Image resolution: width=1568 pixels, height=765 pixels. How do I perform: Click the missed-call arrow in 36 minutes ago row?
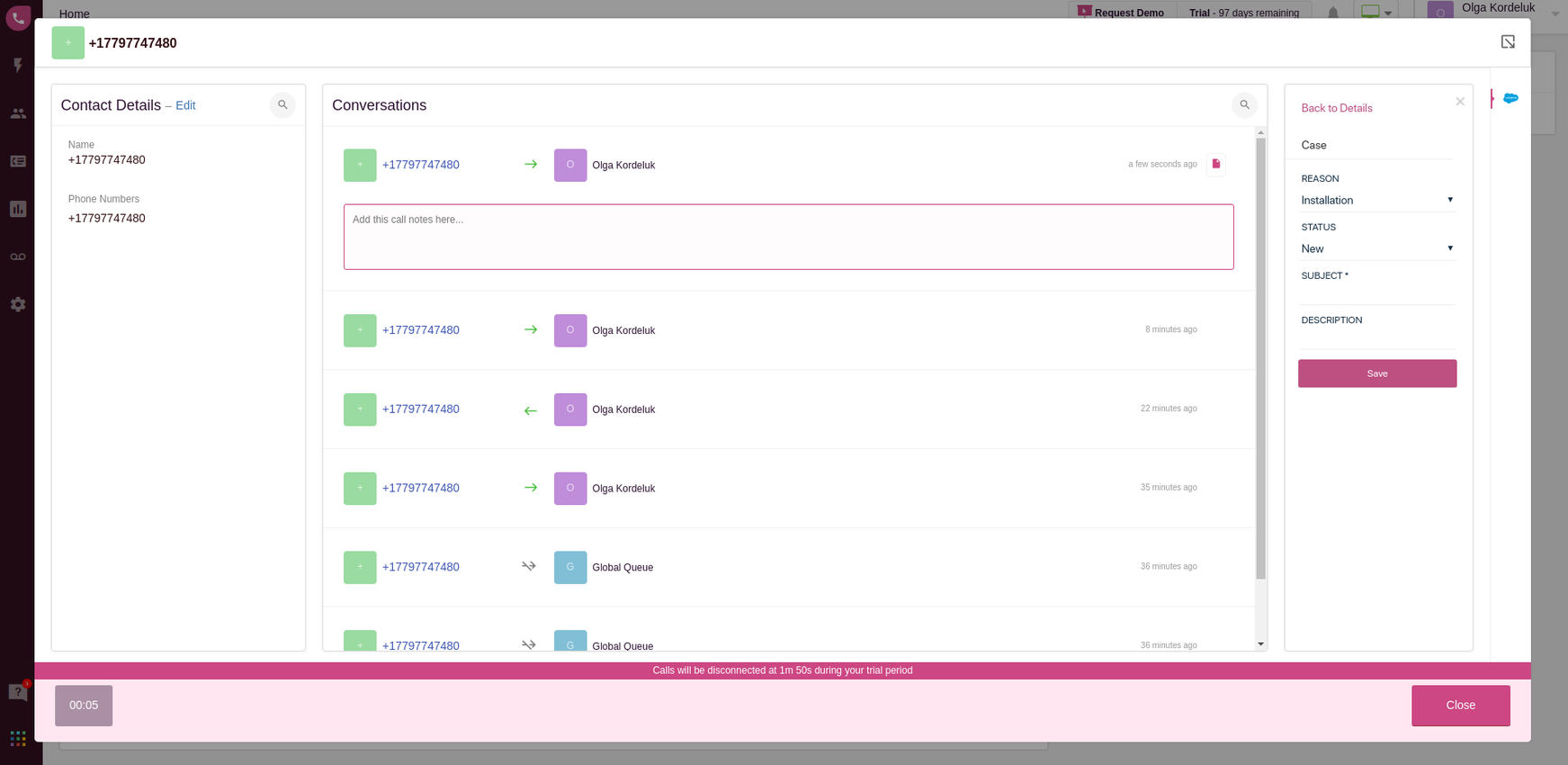[529, 566]
